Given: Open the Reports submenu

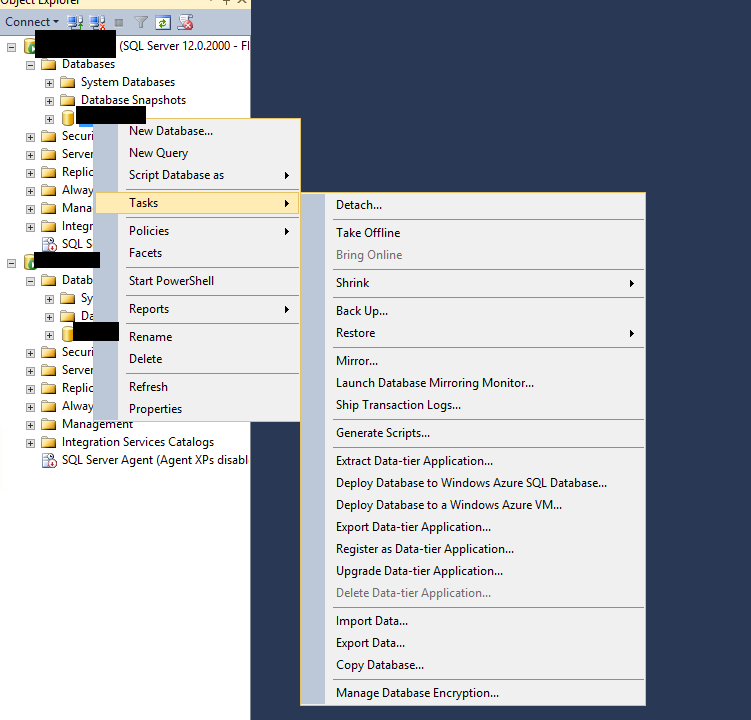Looking at the screenshot, I should click(197, 309).
